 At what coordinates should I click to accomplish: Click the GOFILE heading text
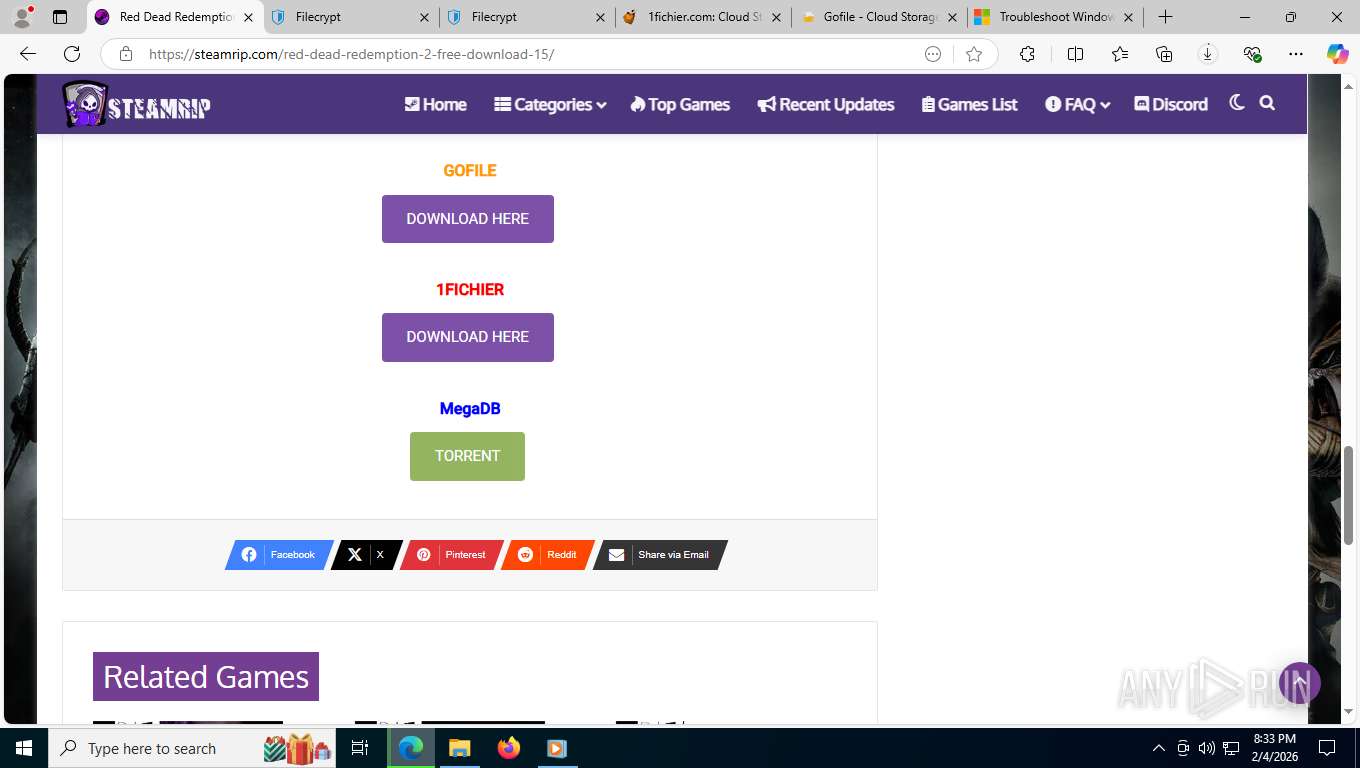470,170
